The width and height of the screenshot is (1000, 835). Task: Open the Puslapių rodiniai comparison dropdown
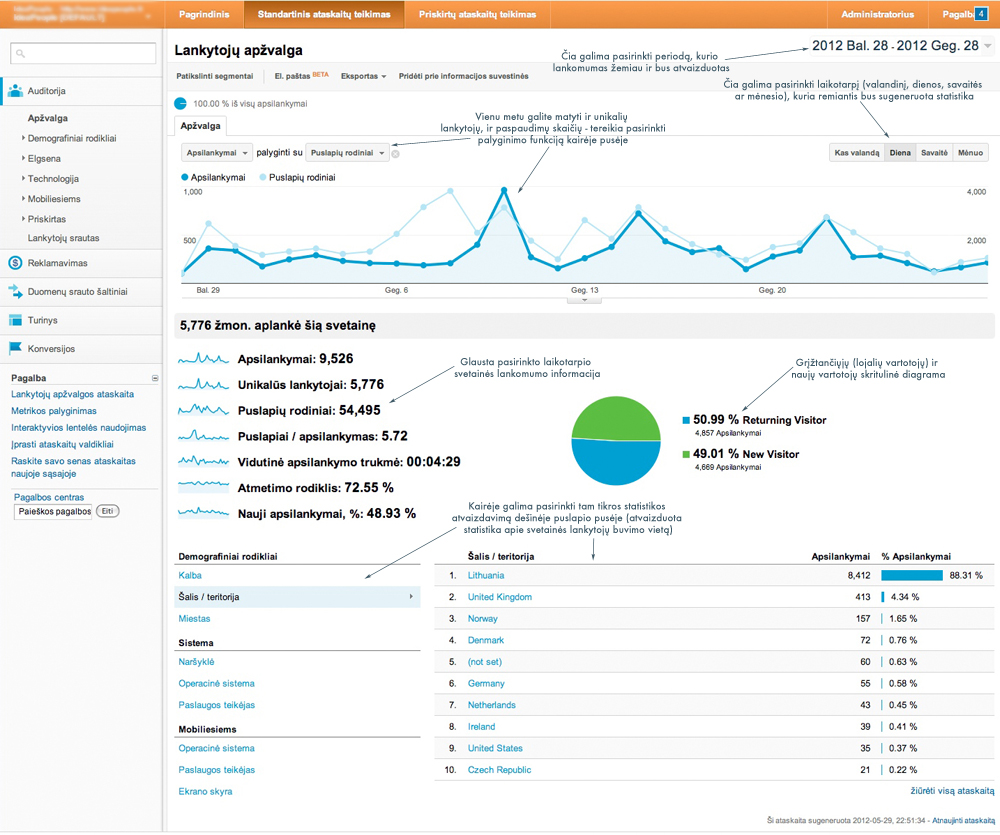[348, 153]
